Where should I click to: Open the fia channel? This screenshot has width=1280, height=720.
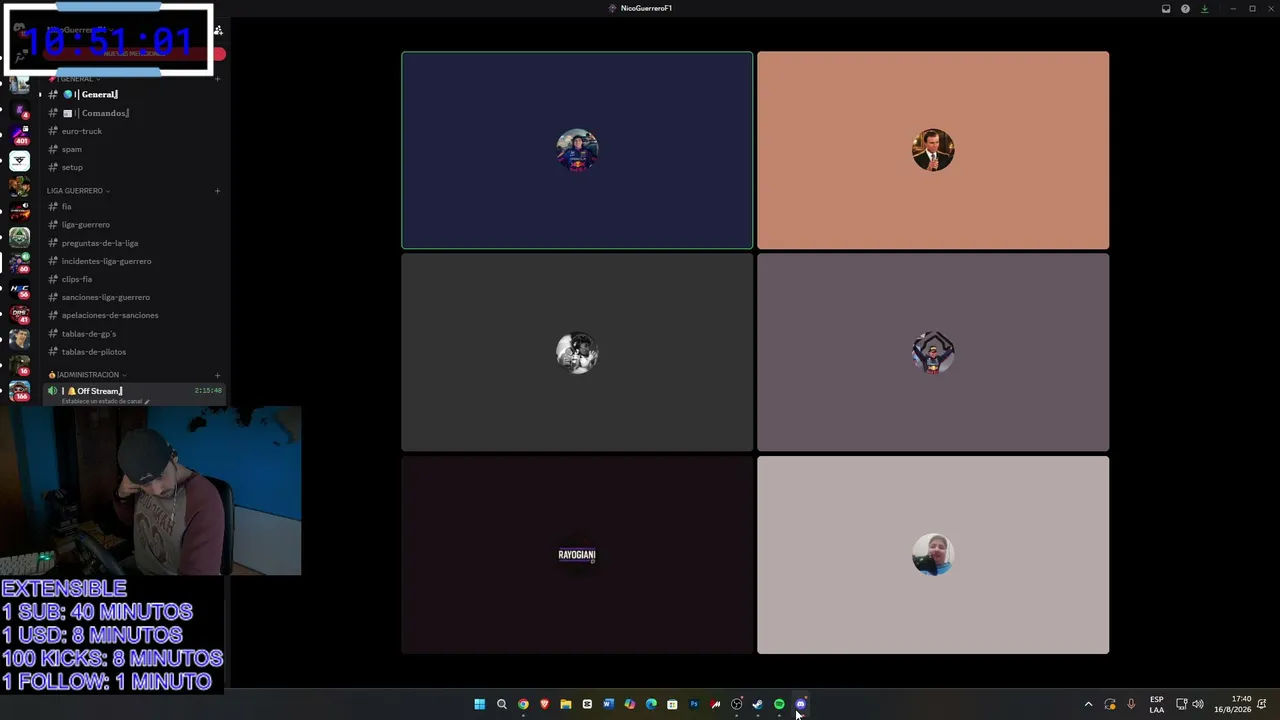point(135,206)
